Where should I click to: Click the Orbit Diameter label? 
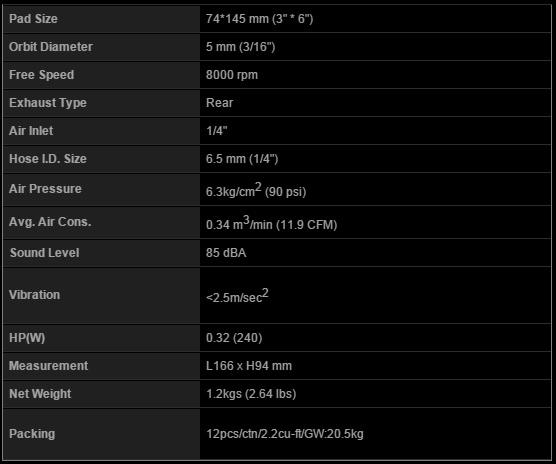[51, 47]
